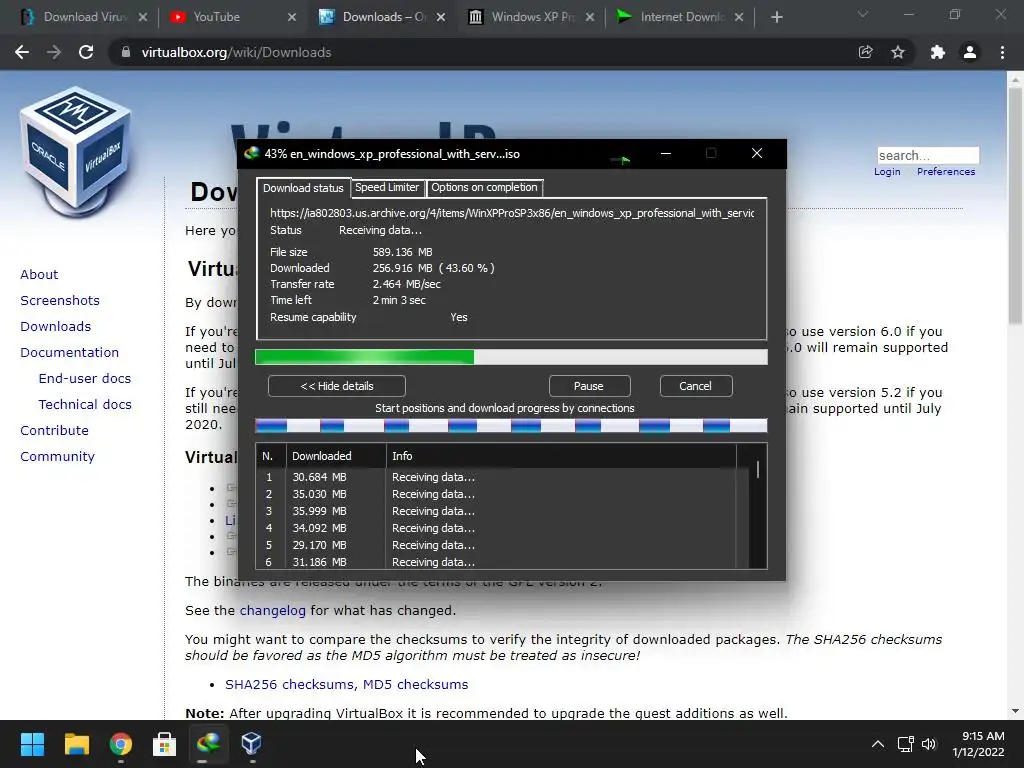Open the Screenshots sidebar link

click(x=60, y=300)
